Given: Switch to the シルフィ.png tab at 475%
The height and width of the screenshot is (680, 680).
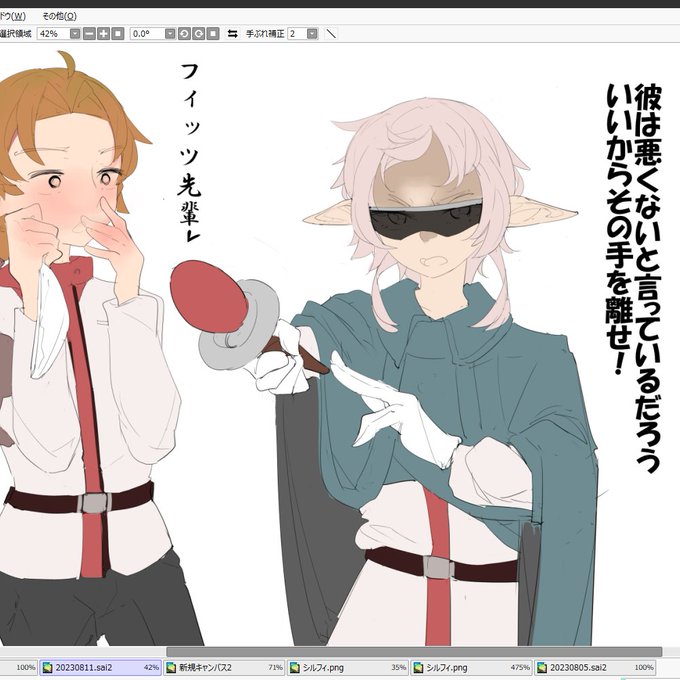Looking at the screenshot, I should click(471, 667).
